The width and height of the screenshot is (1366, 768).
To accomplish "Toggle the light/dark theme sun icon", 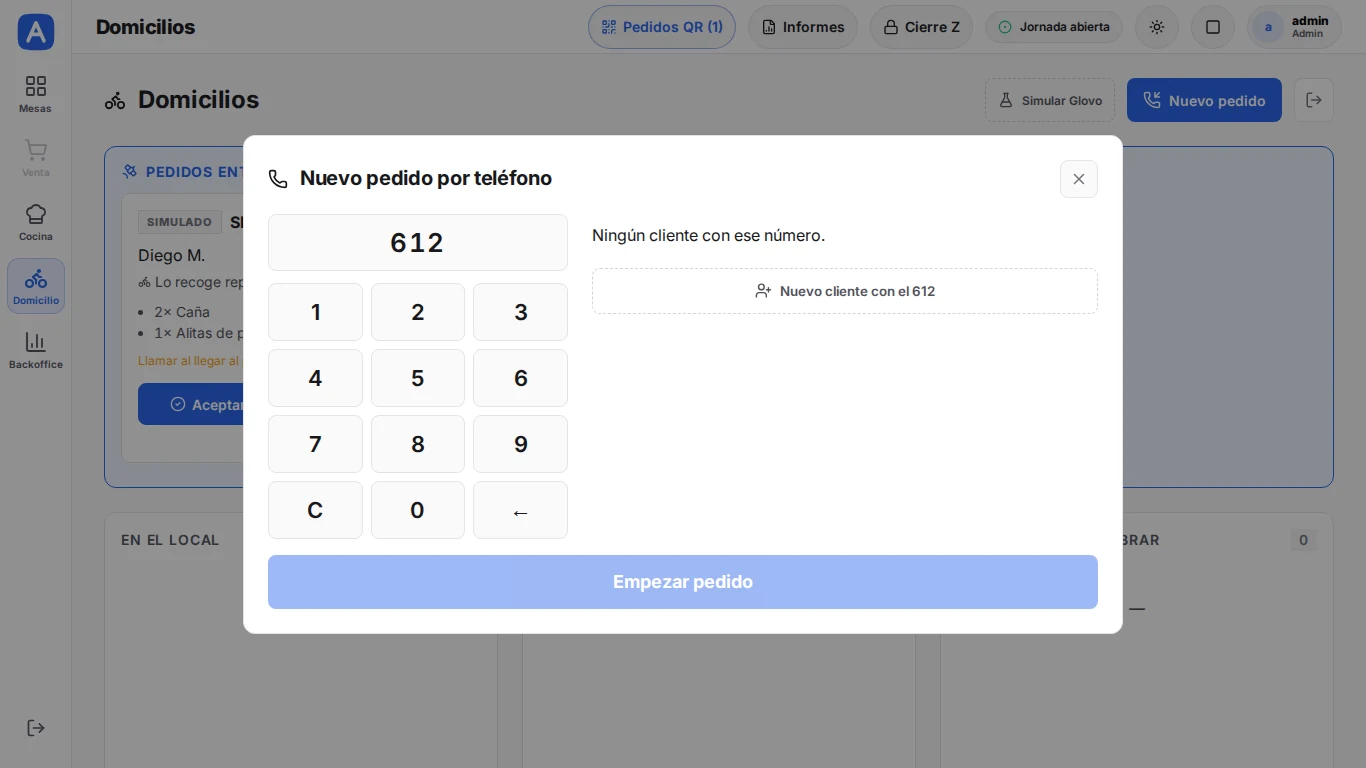I will pos(1157,27).
